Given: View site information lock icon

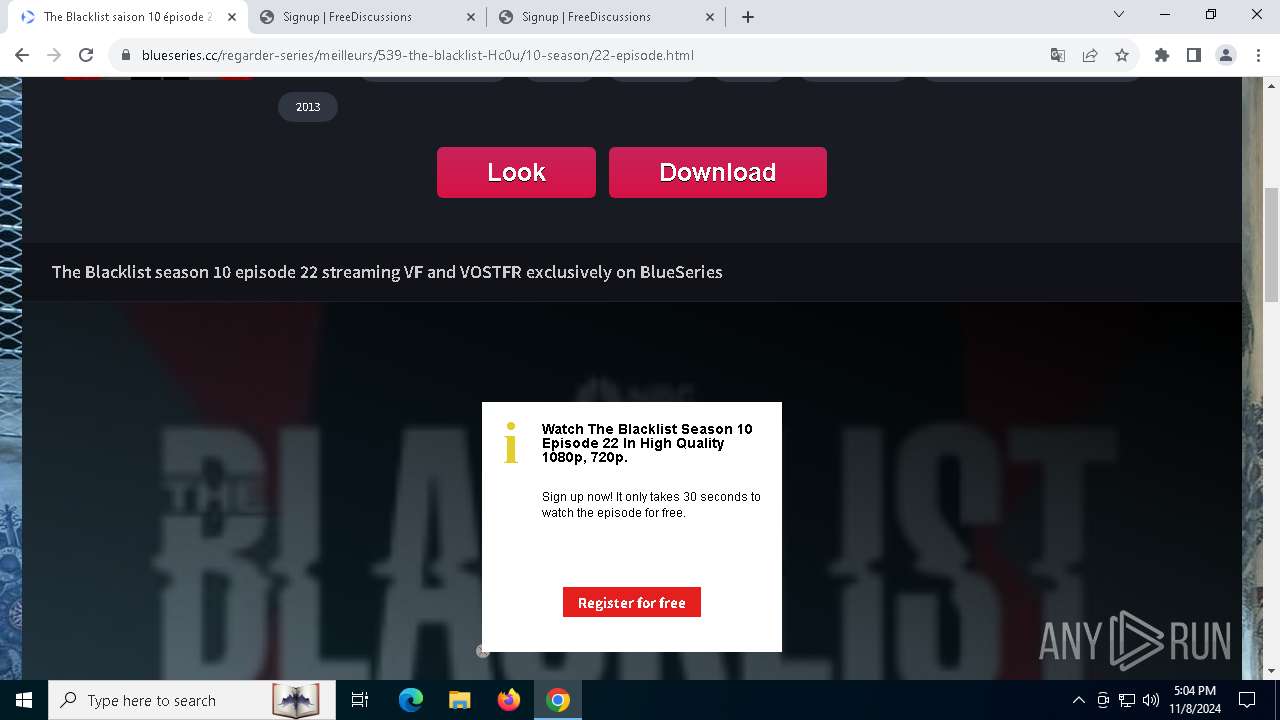Looking at the screenshot, I should click(x=125, y=55).
